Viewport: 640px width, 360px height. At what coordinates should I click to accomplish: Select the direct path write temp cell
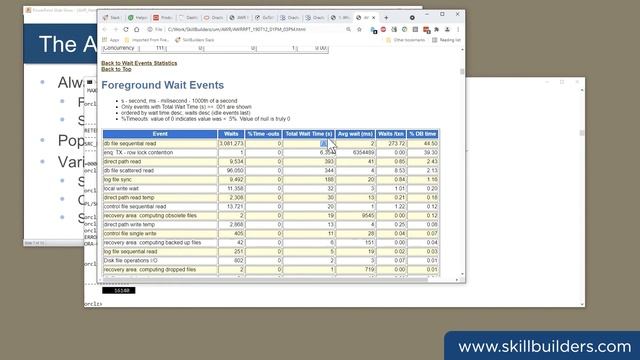160,224
